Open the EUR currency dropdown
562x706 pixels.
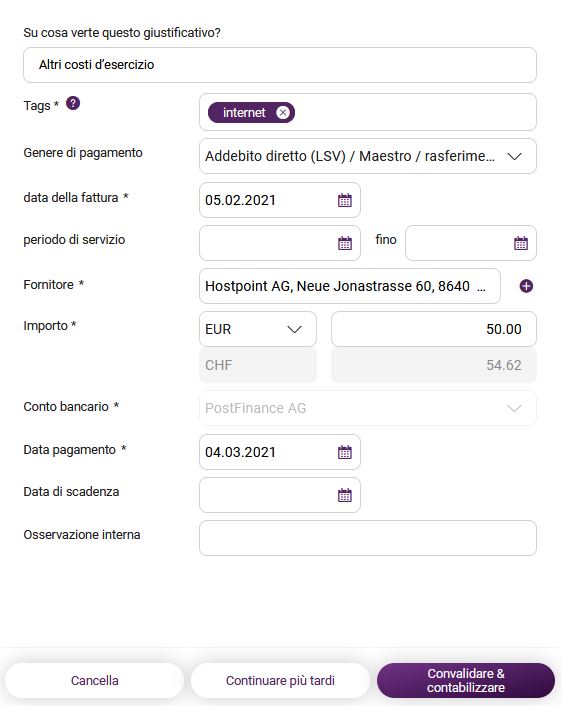coord(258,329)
